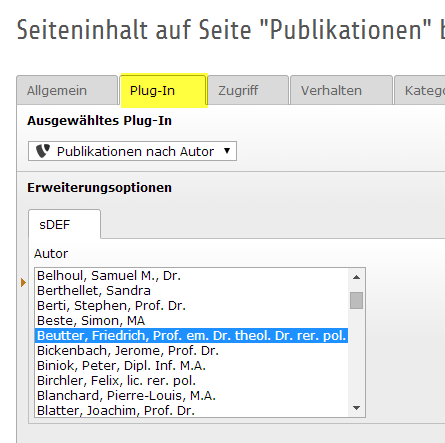Click the dropdown arrow of plug-in selector

(227, 151)
